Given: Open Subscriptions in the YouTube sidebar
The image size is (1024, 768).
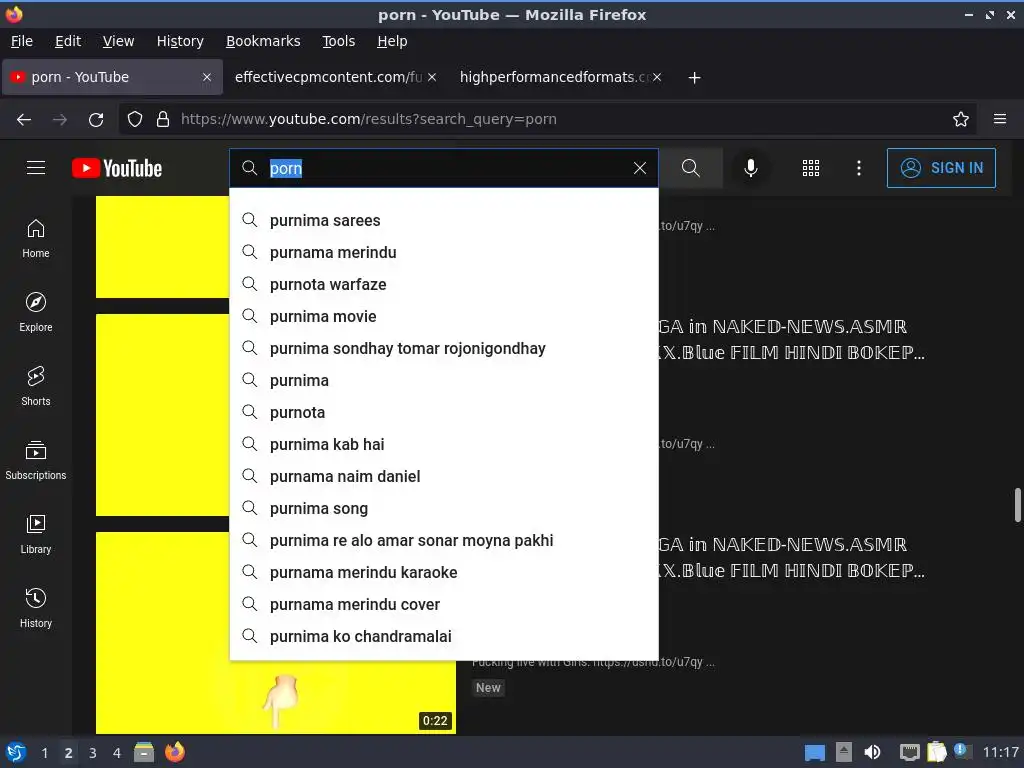Looking at the screenshot, I should (x=36, y=460).
